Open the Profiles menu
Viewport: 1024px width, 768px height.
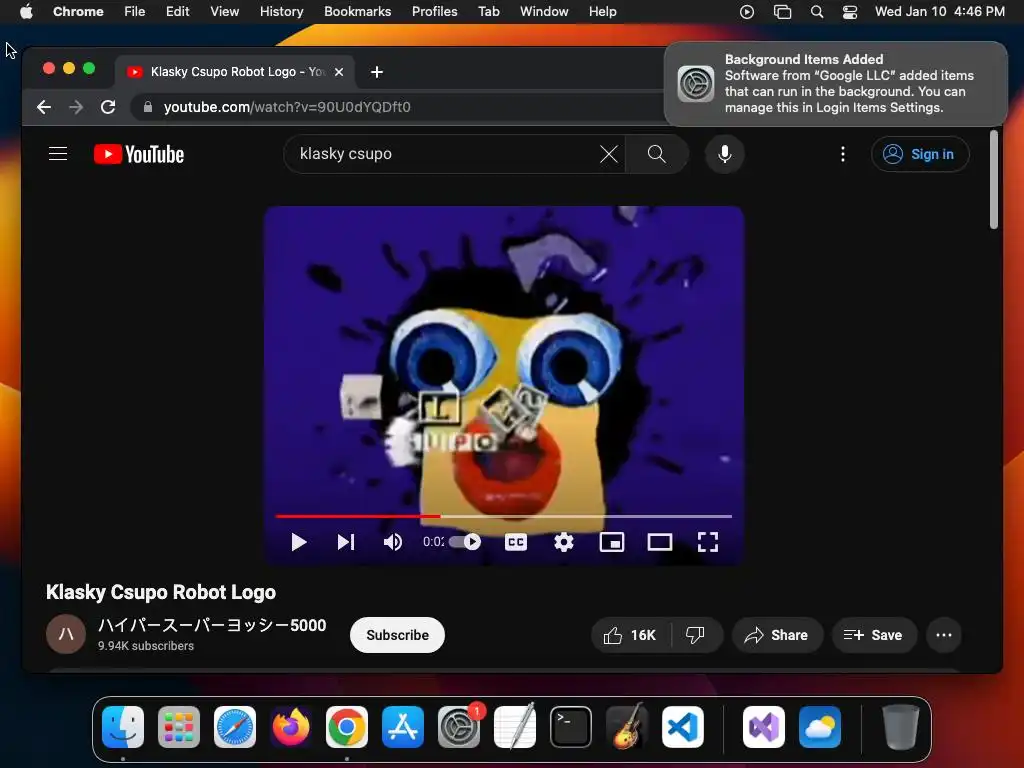point(434,11)
